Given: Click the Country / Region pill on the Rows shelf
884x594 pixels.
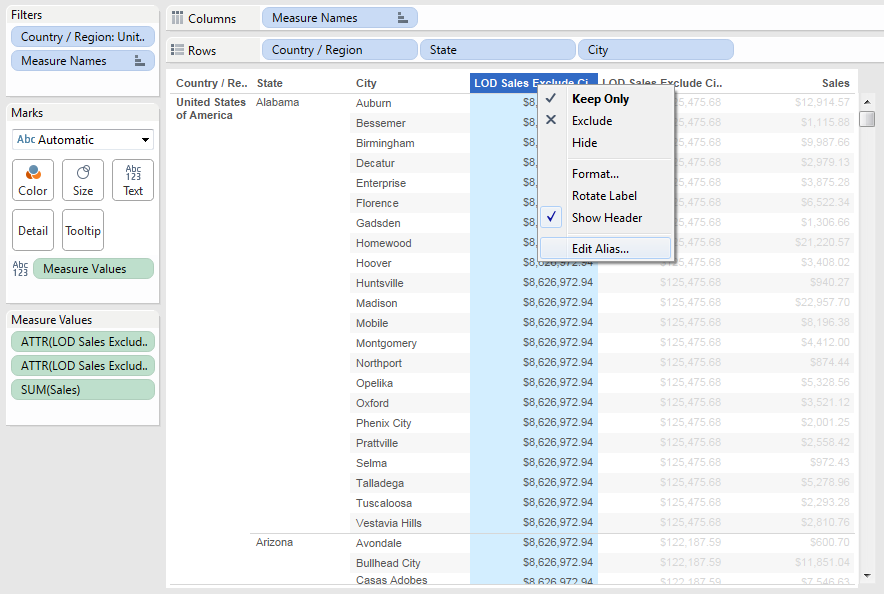Looking at the screenshot, I should (x=338, y=49).
